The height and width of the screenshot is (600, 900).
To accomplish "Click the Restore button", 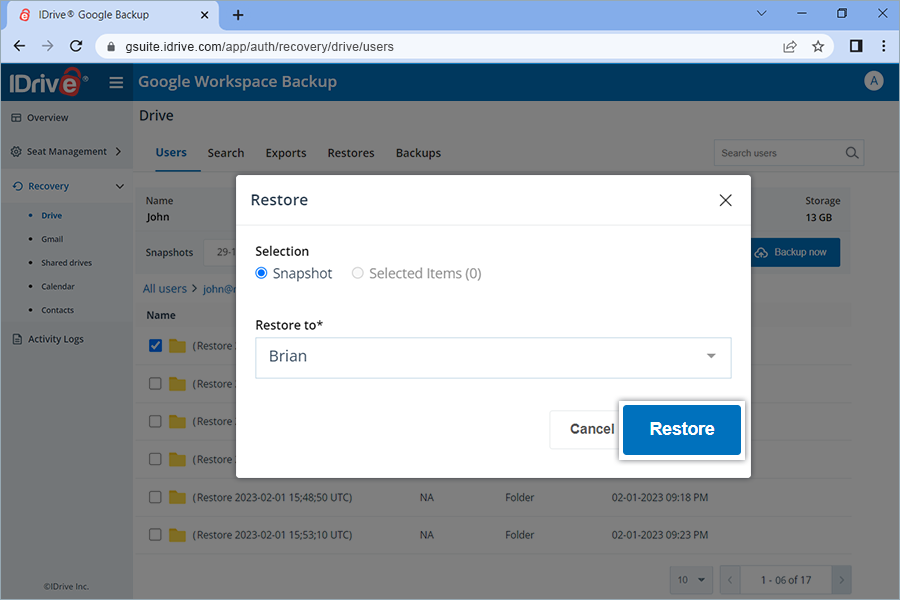I will (681, 428).
